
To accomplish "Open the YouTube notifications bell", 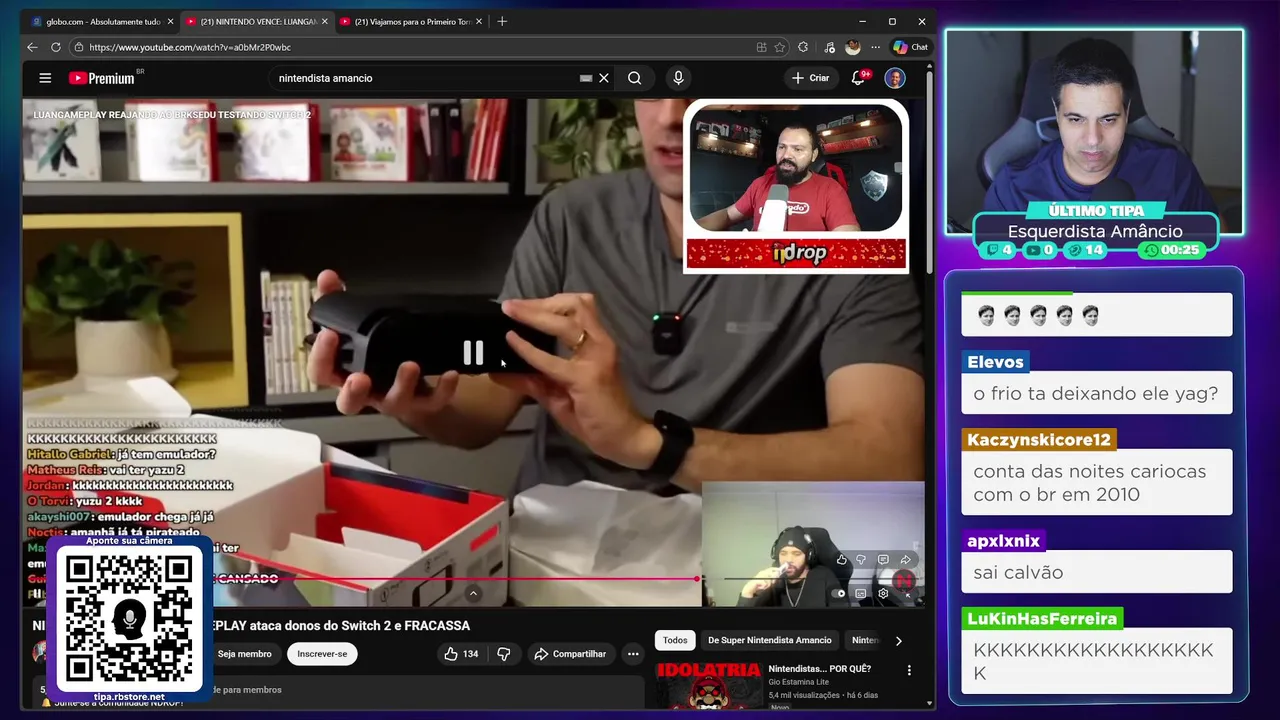I will [858, 78].
